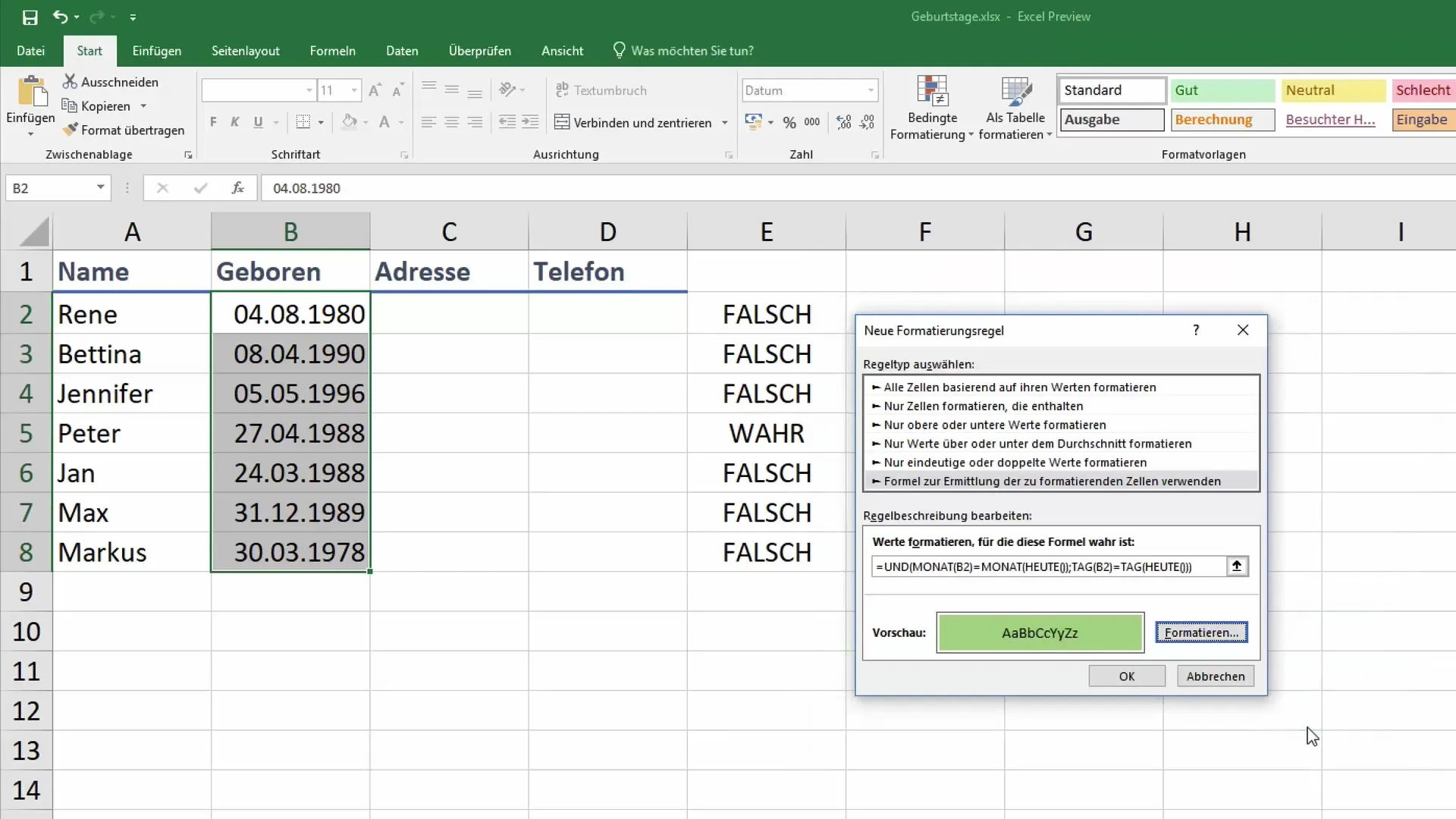This screenshot has width=1456, height=819.
Task: Open Verbinden und zentrieren dropdown arrow
Action: tap(725, 122)
